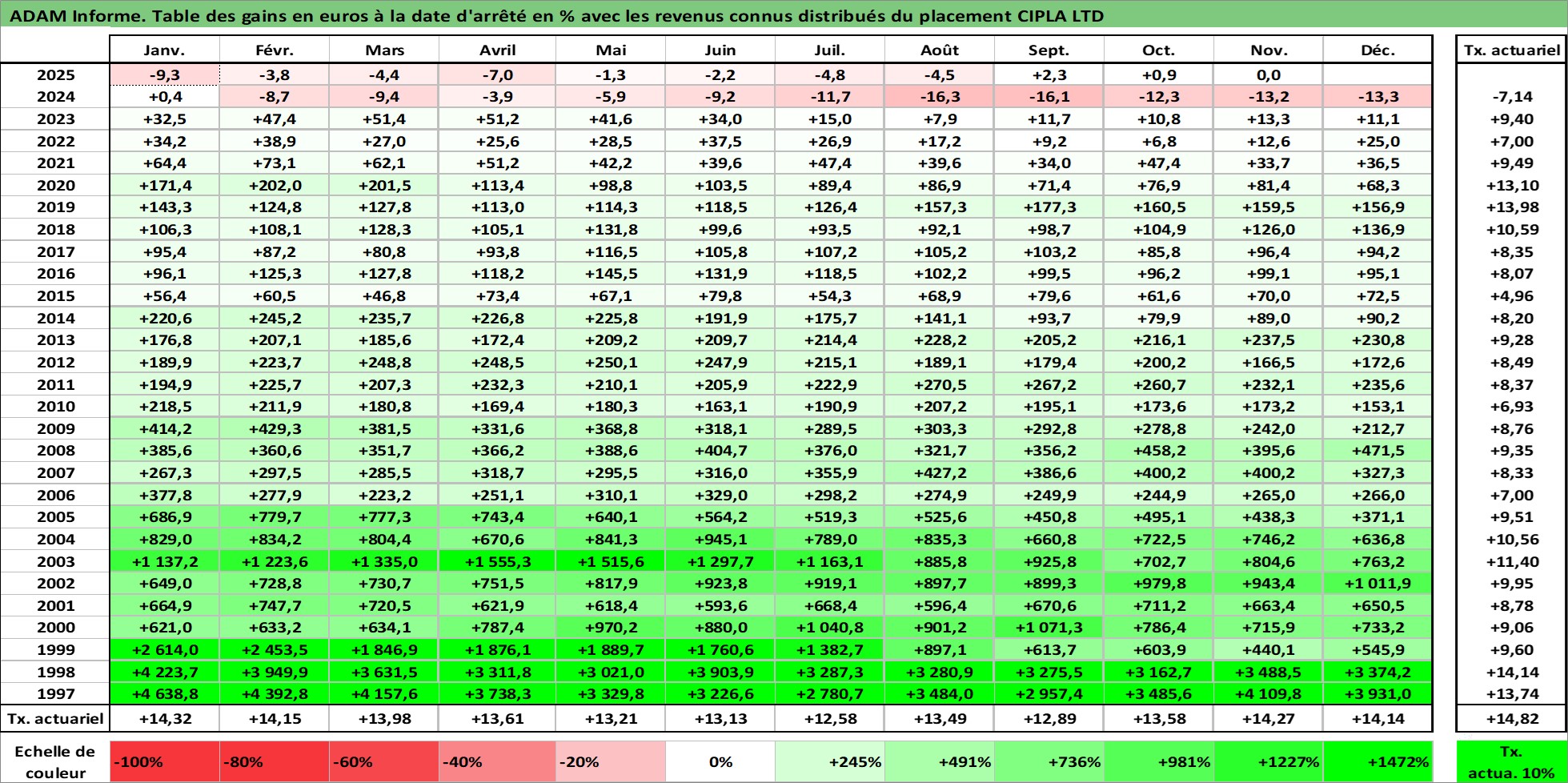Image resolution: width=1568 pixels, height=783 pixels.
Task: Select the 'Déc.' column header
Action: click(1378, 50)
